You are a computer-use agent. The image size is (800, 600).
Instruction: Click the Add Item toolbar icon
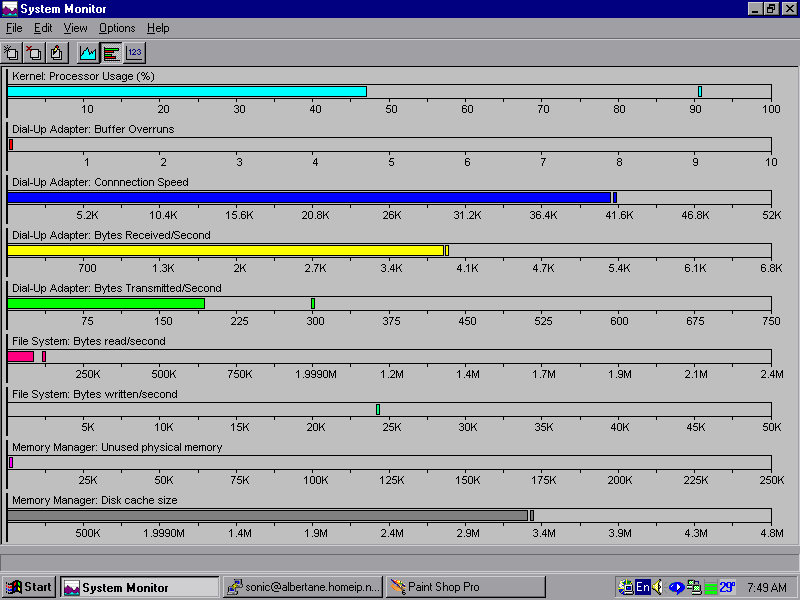pyautogui.click(x=12, y=53)
